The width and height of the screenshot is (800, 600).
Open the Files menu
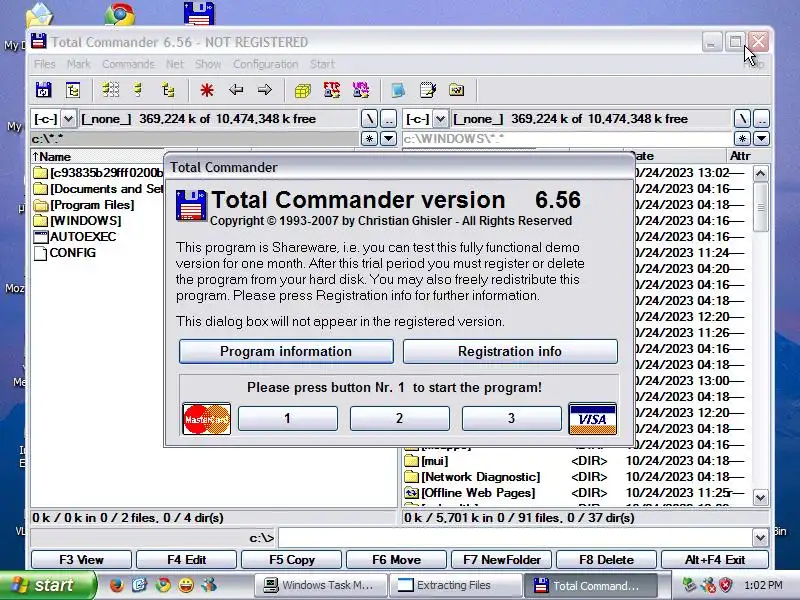coord(44,64)
